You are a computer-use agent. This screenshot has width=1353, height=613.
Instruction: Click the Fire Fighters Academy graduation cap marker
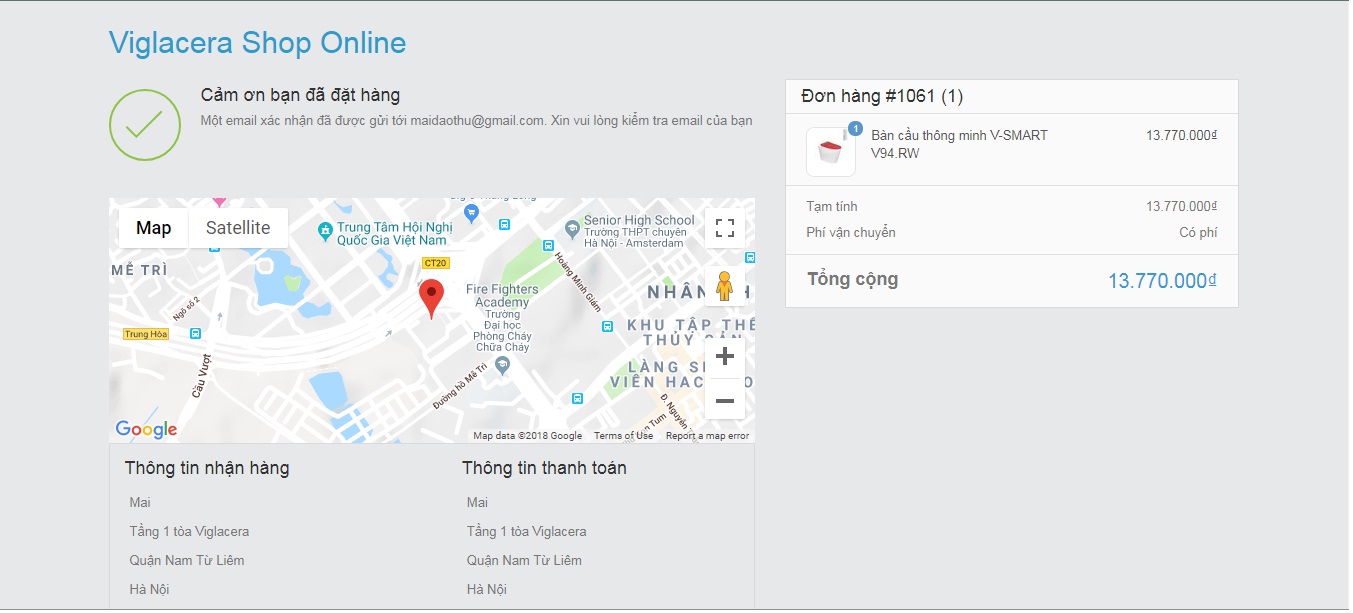pyautogui.click(x=502, y=366)
